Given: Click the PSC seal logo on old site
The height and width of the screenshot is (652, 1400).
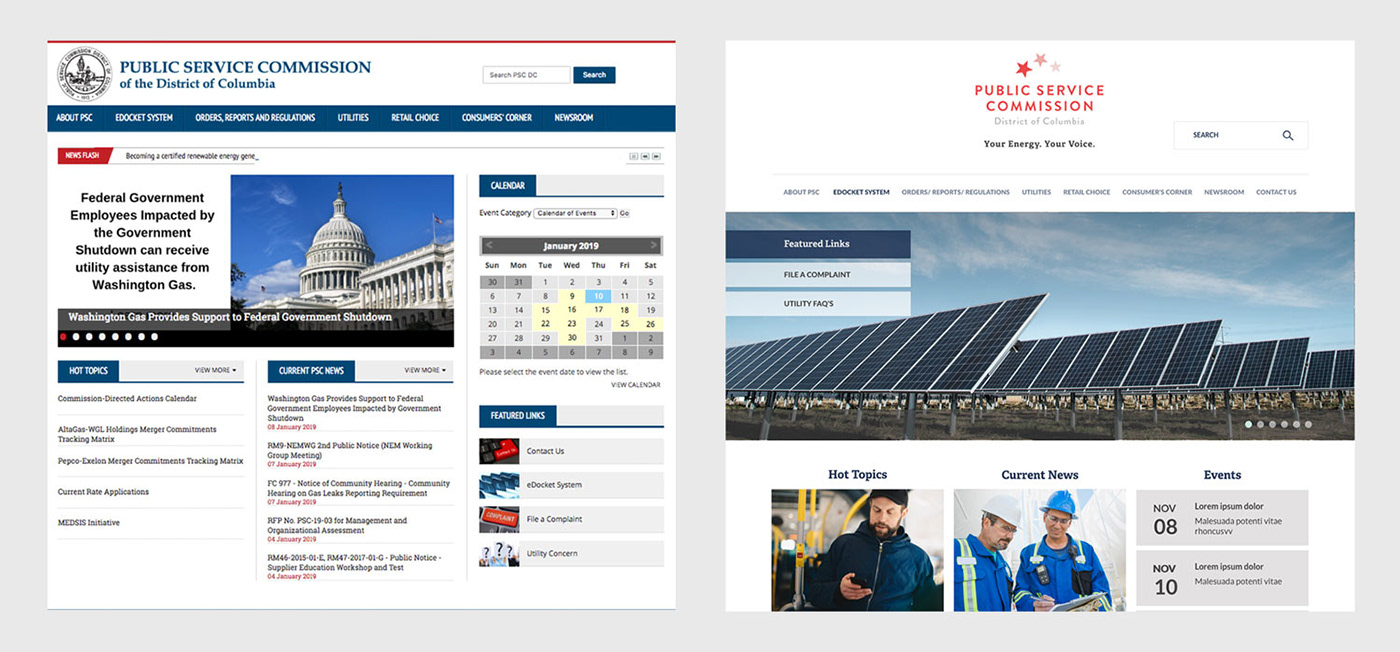Looking at the screenshot, I should pyautogui.click(x=84, y=74).
